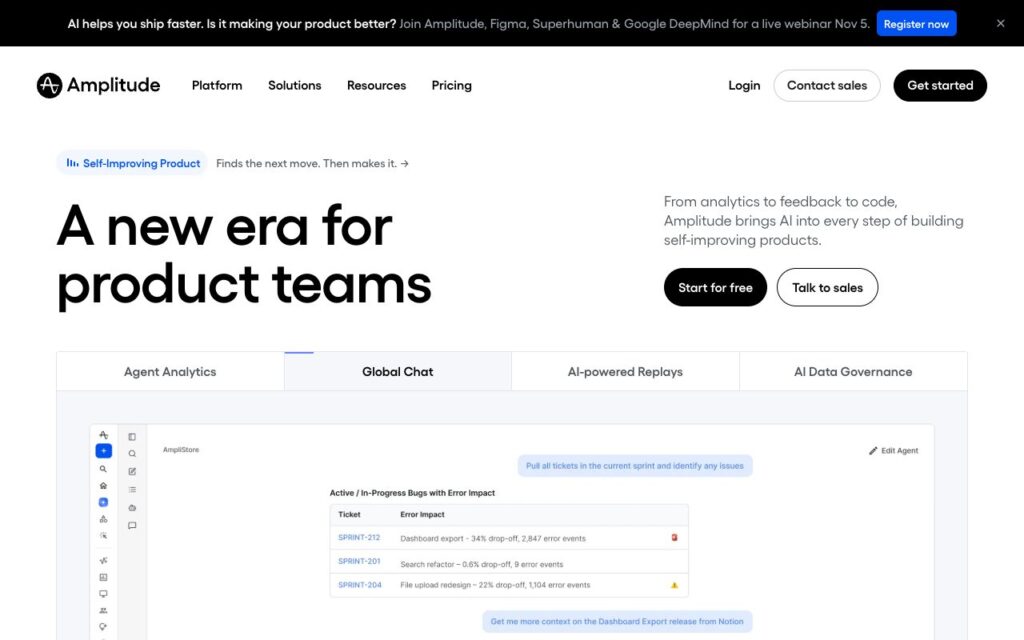
Task: Click the shapes icon in the demo sidebar
Action: tap(103, 519)
